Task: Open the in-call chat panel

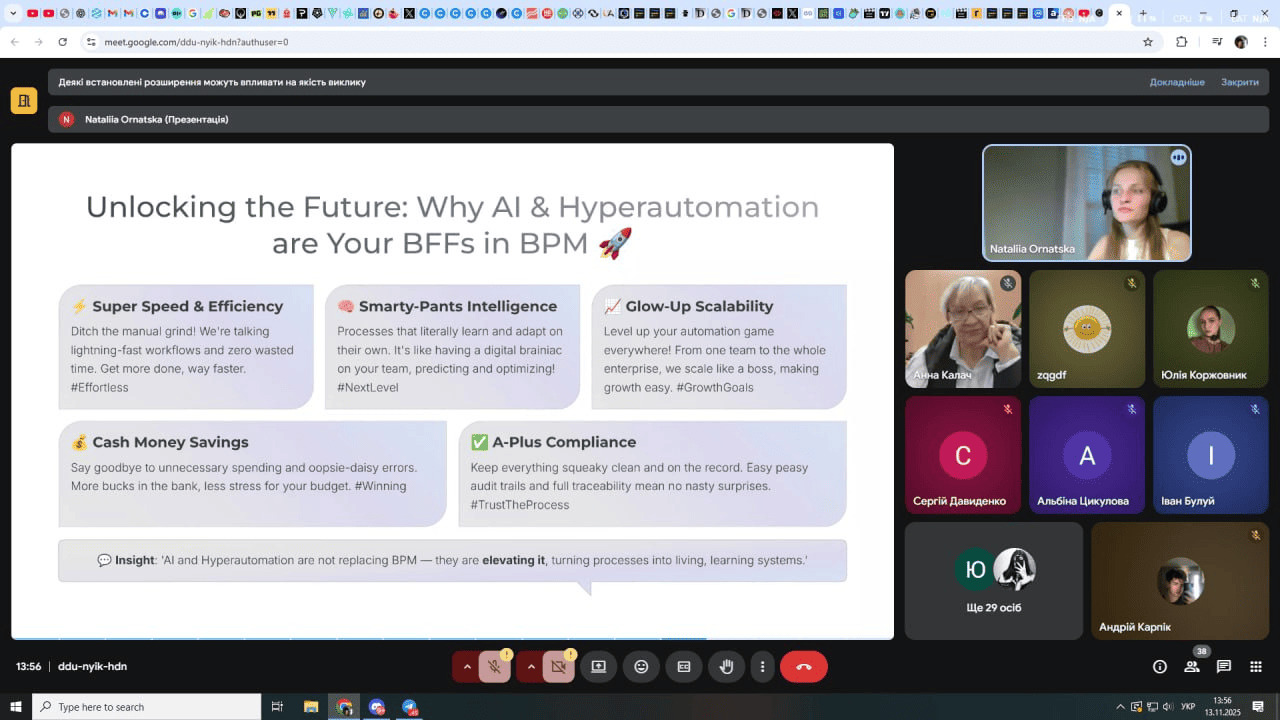Action: point(1224,667)
